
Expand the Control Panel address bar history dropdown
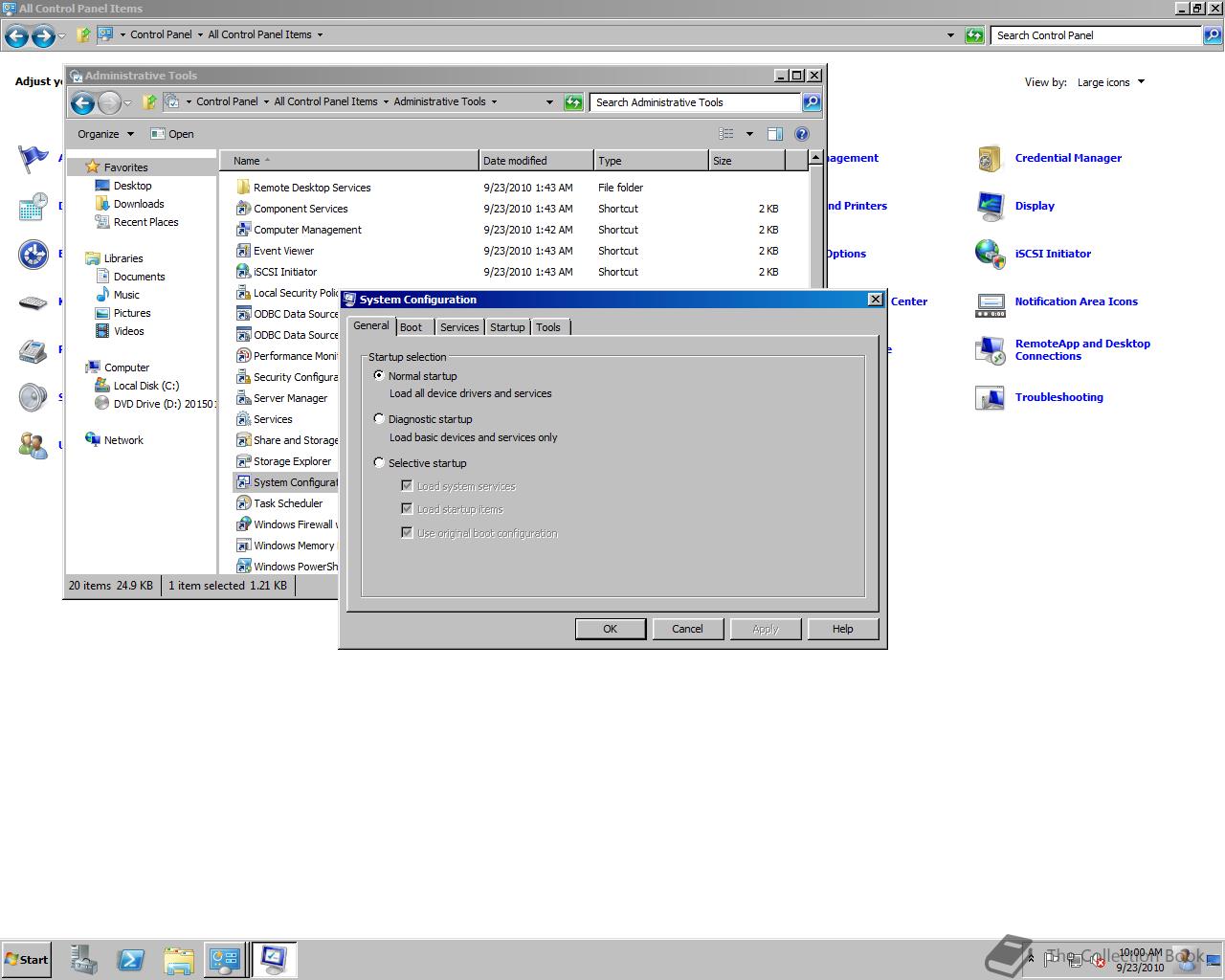(950, 35)
